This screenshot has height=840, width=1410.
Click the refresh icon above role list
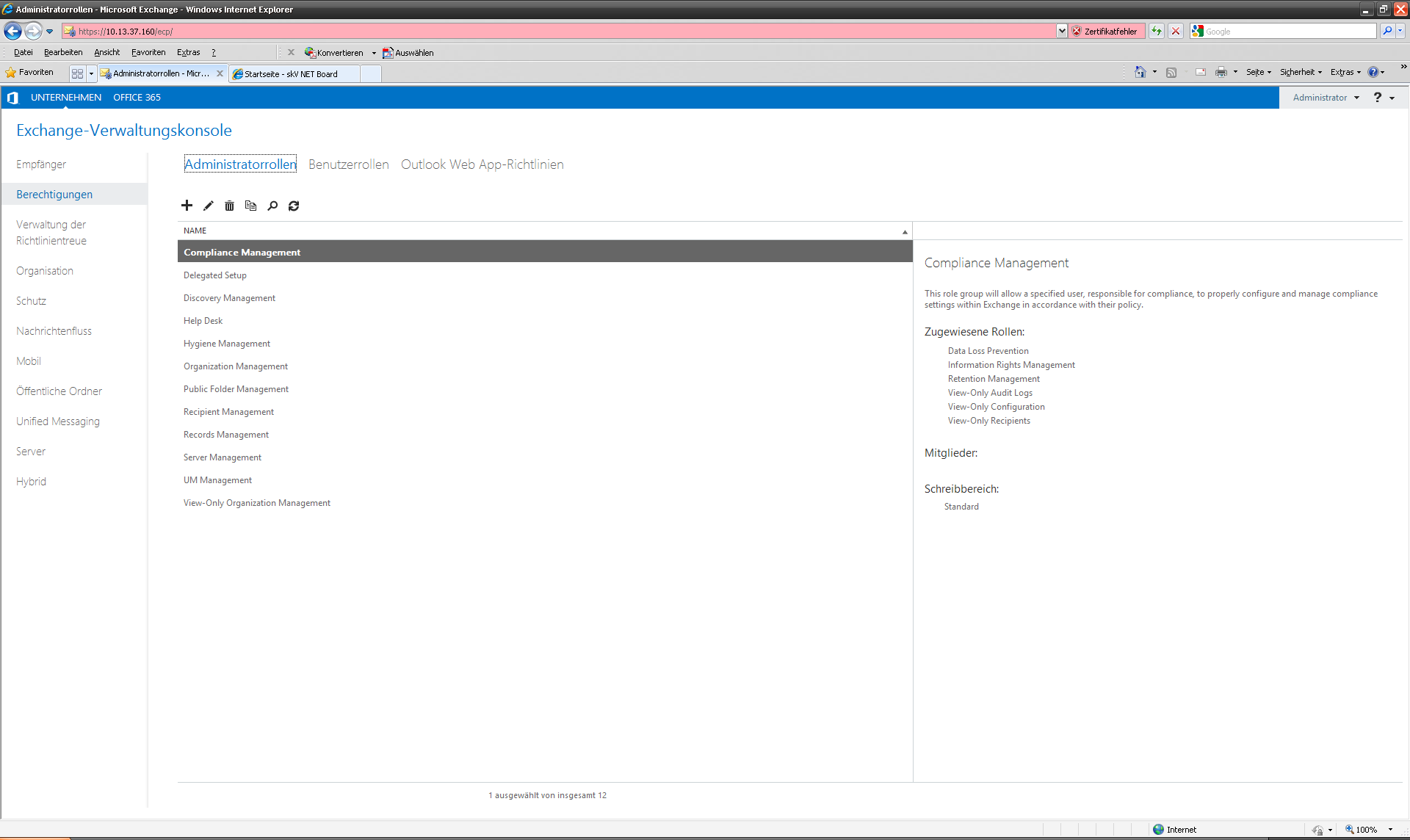pos(294,206)
